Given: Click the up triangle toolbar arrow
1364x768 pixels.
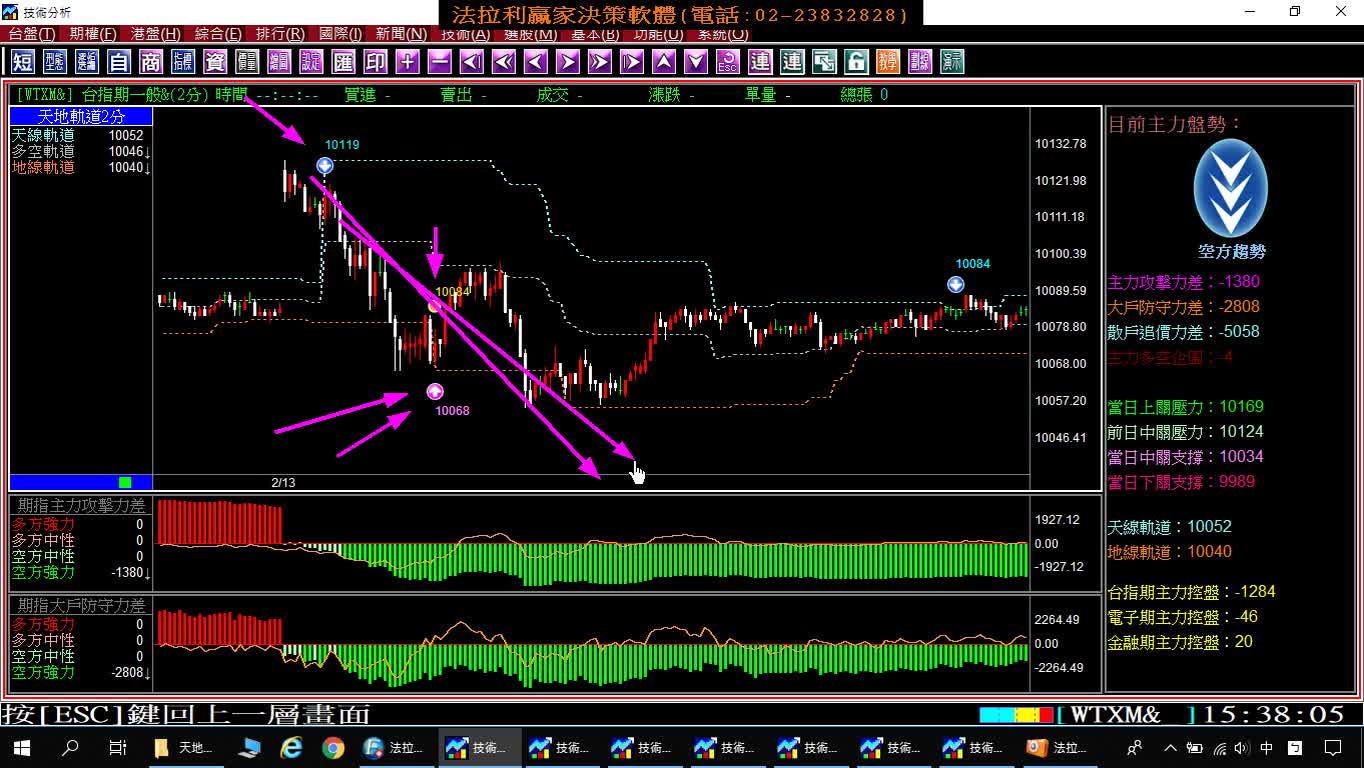Looking at the screenshot, I should coord(663,62).
